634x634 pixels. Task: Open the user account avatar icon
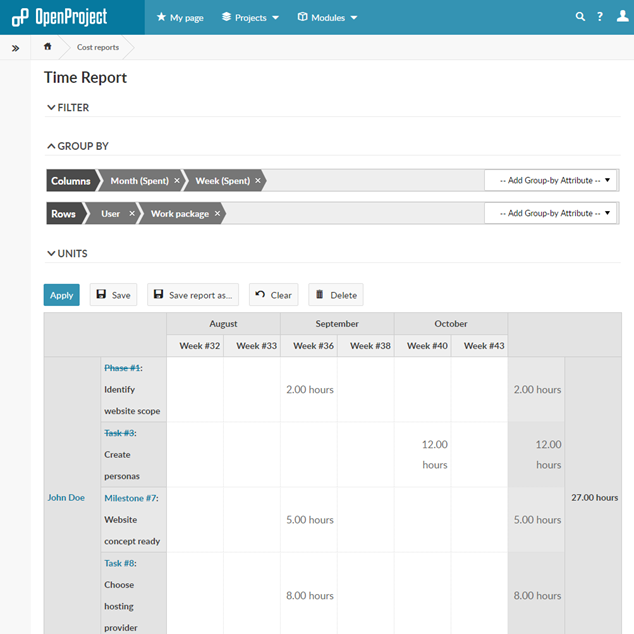622,16
